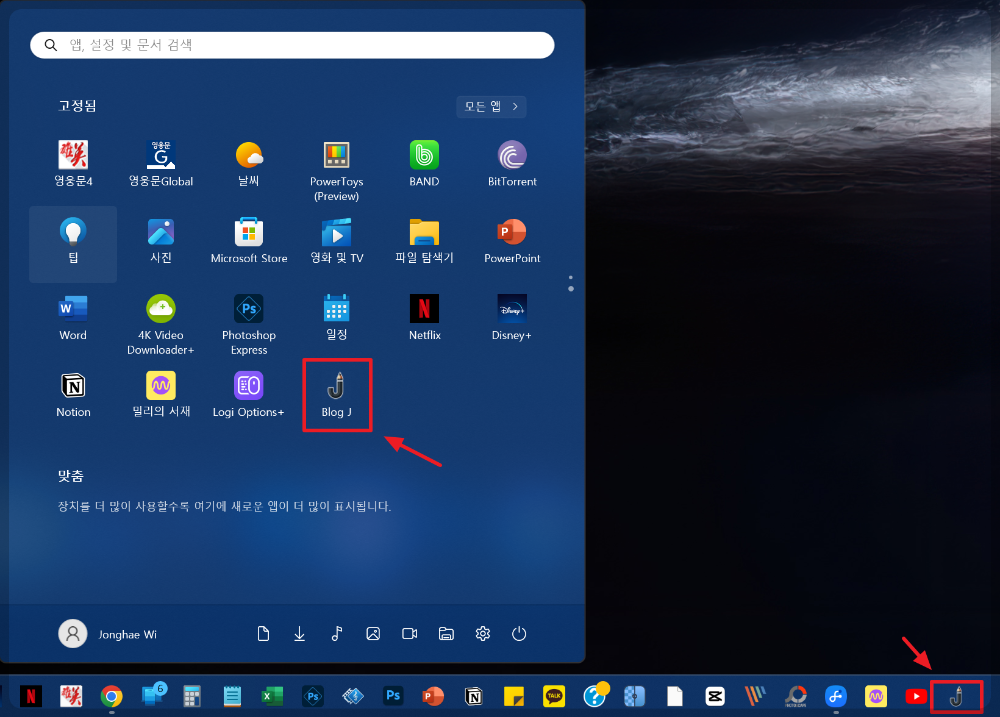Open Settings gear in Start menu
Viewport: 1000px width, 717px height.
[x=483, y=633]
